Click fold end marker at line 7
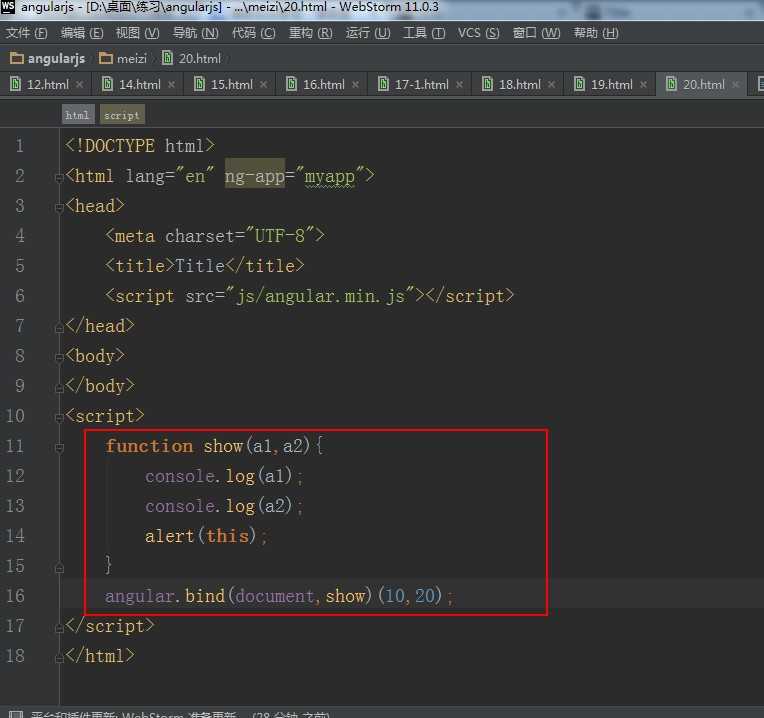 coord(59,328)
